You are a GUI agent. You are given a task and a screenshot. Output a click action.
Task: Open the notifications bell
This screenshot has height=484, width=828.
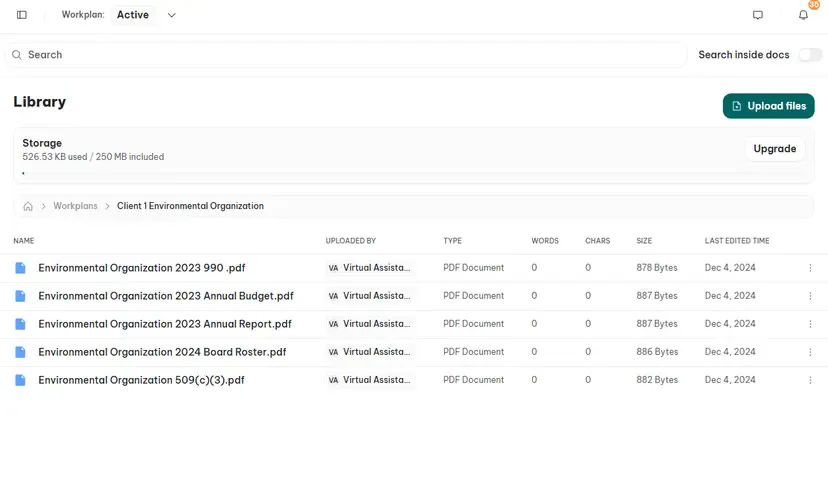(803, 15)
